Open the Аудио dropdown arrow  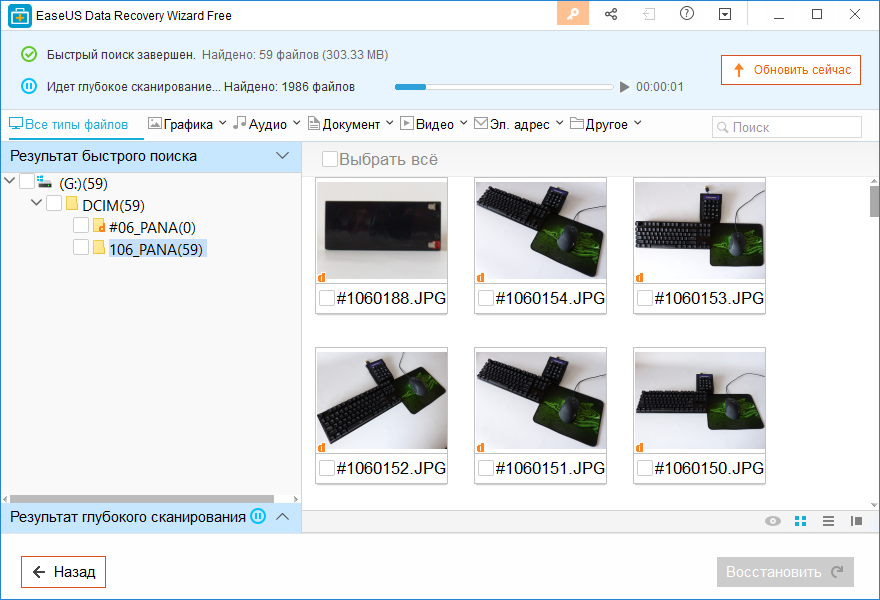pos(296,122)
